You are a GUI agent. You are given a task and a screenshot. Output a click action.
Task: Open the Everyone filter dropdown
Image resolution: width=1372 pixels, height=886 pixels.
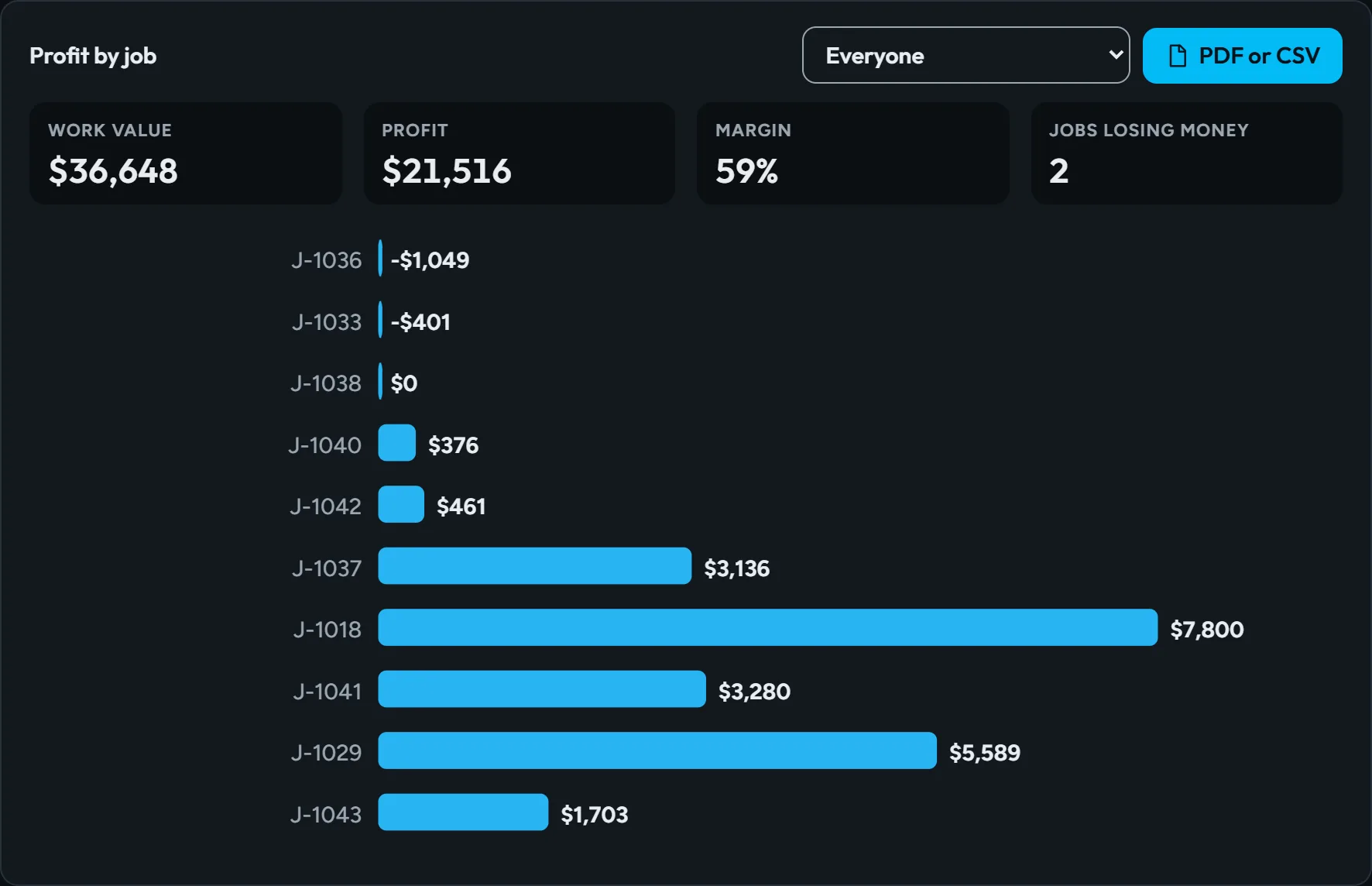coord(966,55)
